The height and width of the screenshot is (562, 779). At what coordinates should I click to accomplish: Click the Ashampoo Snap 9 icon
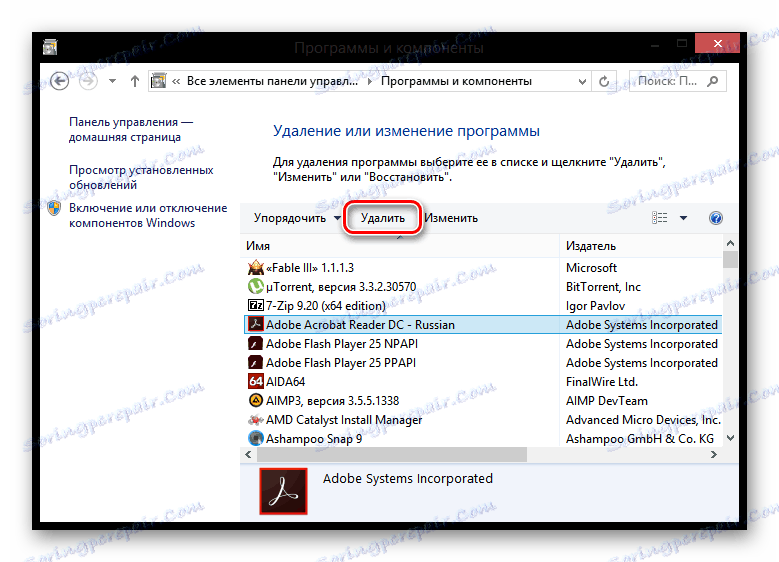tap(255, 438)
